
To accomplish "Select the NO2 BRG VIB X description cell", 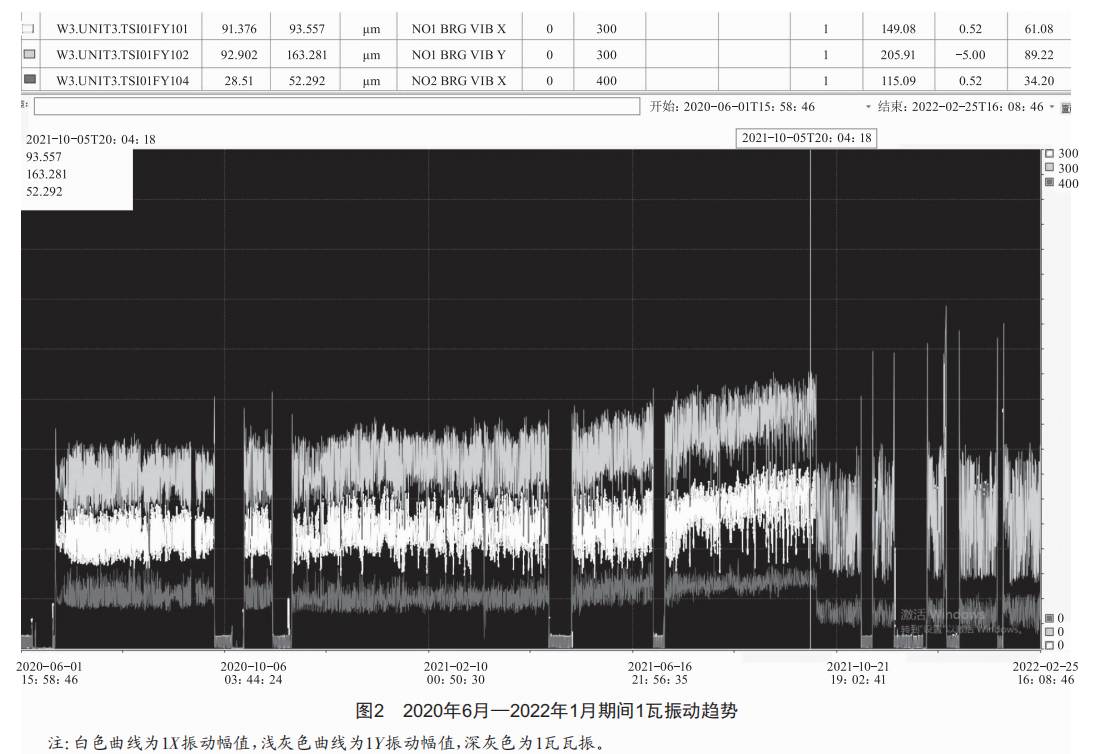I will click(458, 80).
